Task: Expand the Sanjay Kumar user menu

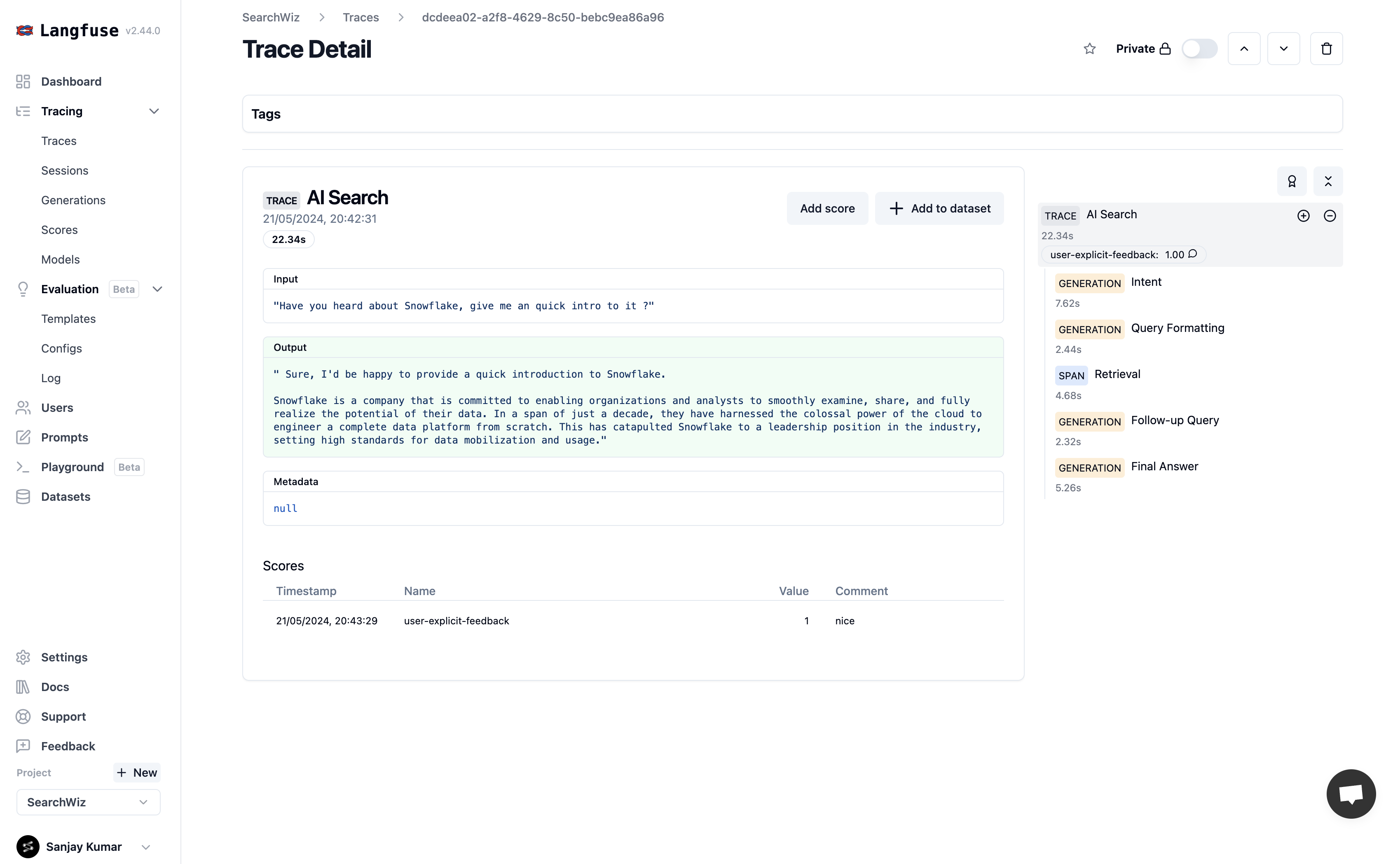Action: (145, 847)
